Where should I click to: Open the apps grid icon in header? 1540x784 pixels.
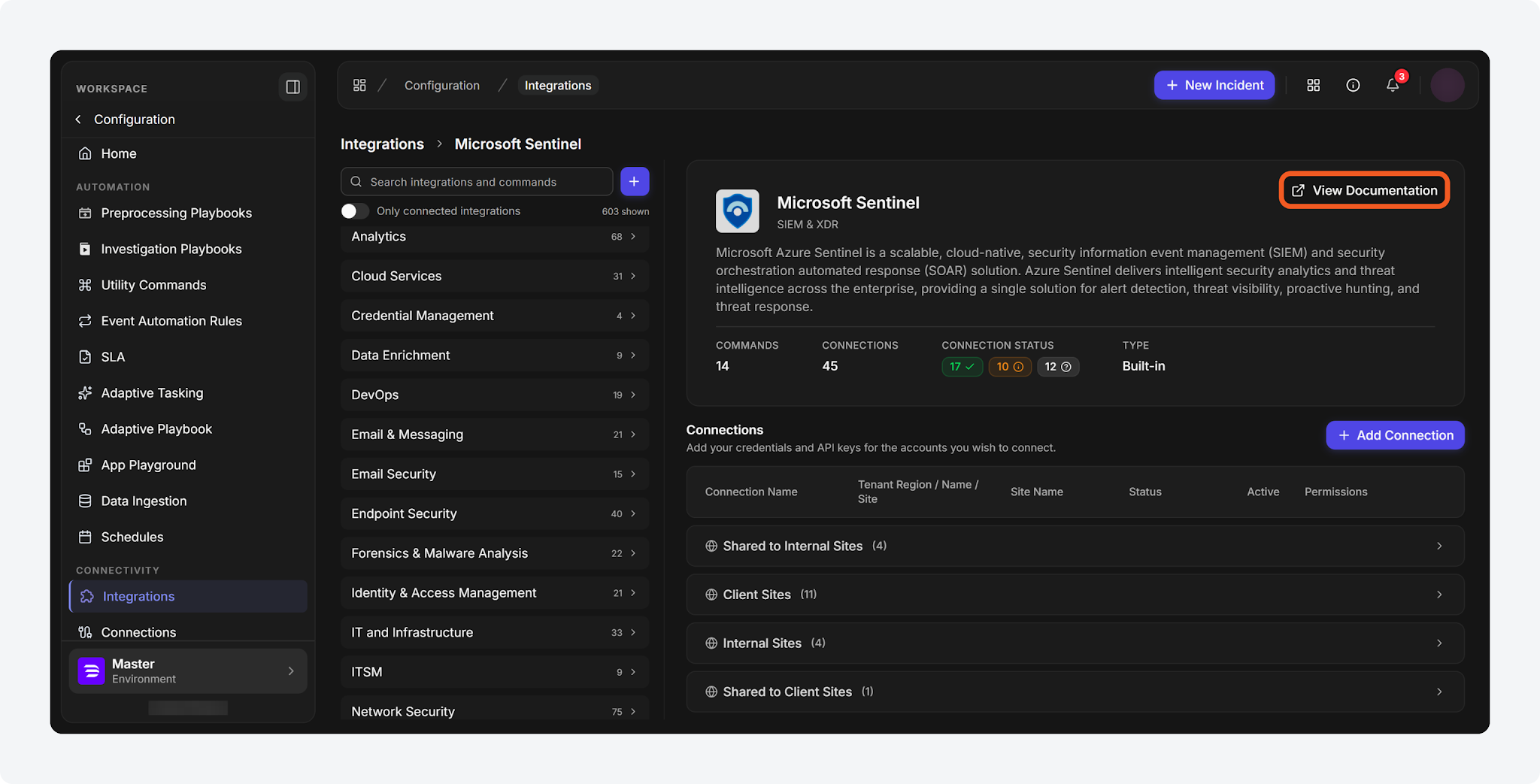(x=1313, y=85)
